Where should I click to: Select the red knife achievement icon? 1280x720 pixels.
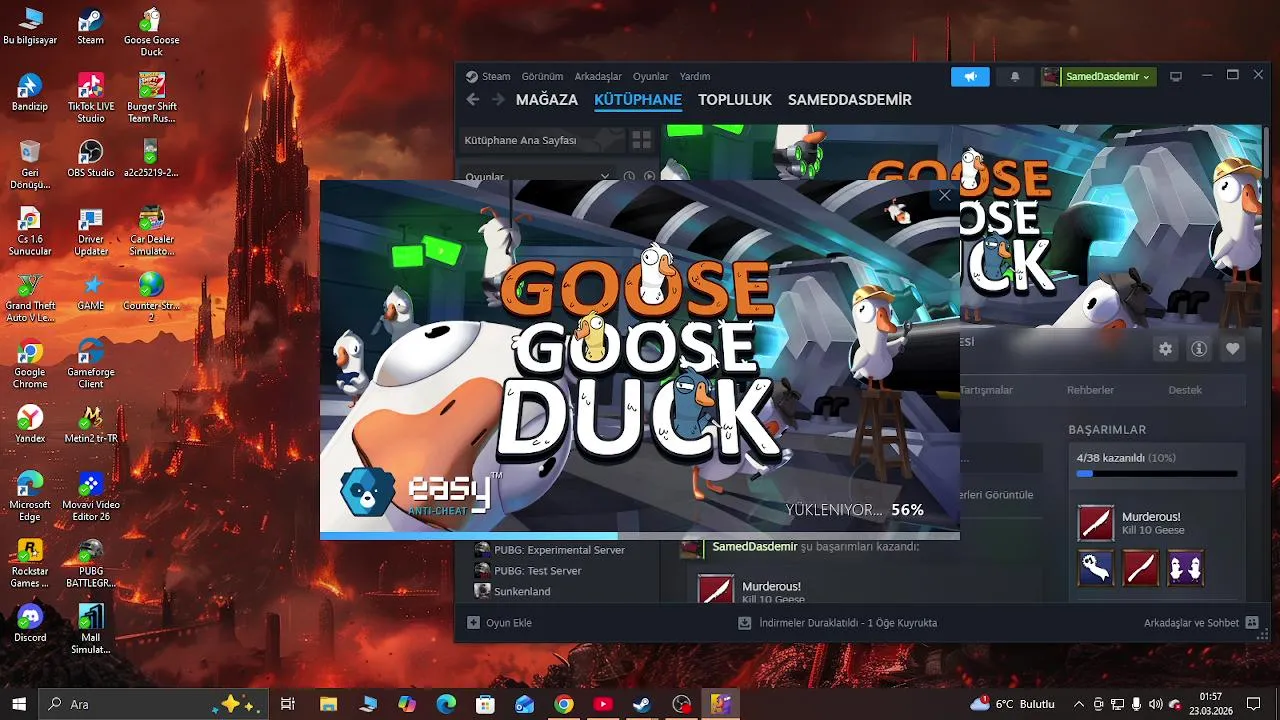click(x=1140, y=568)
